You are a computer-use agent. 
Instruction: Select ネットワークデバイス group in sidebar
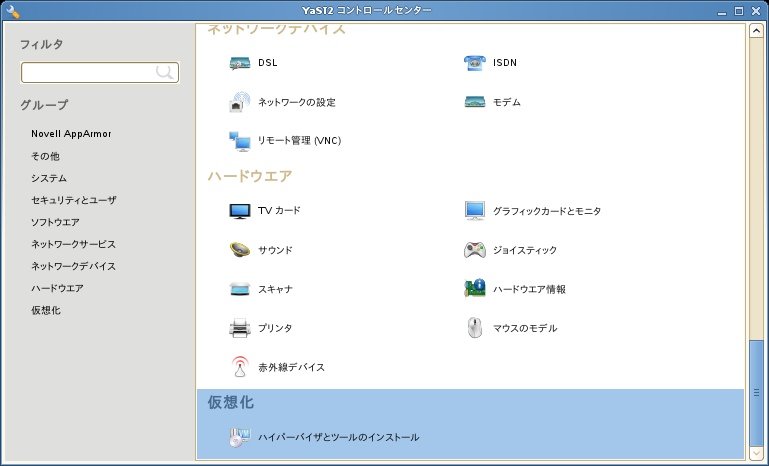pos(73,266)
